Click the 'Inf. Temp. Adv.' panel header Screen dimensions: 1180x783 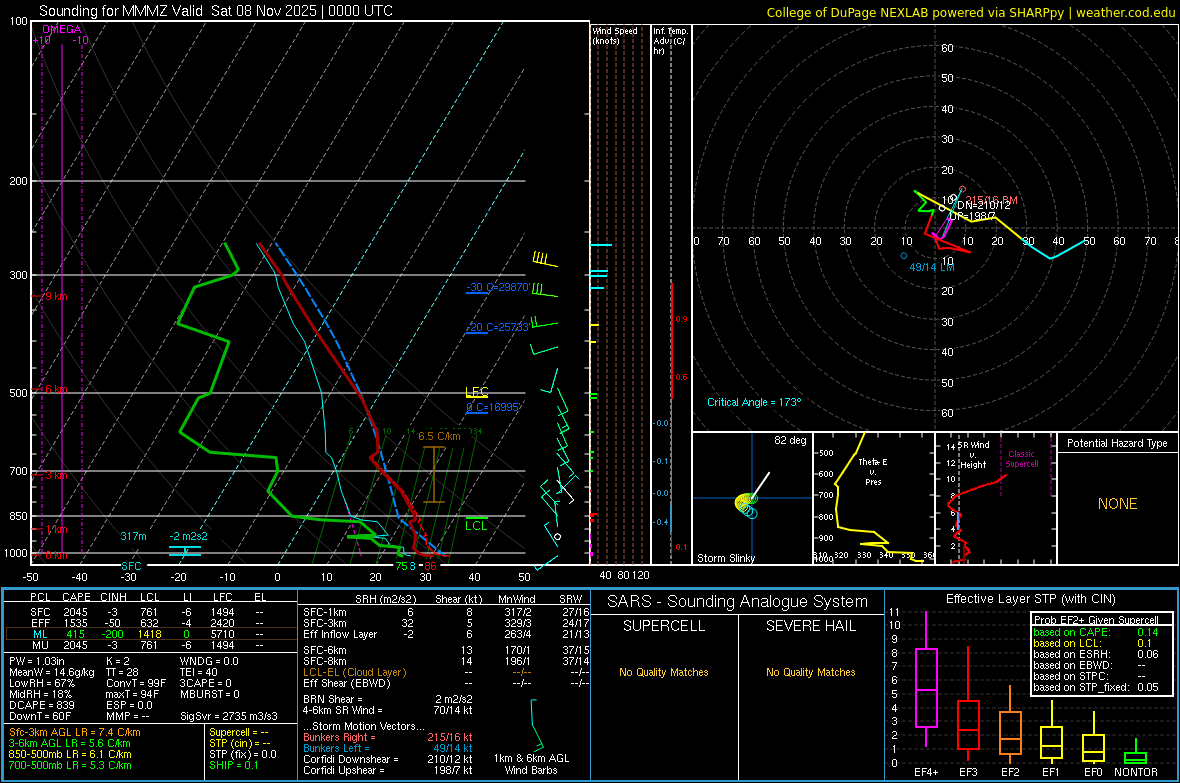click(670, 41)
